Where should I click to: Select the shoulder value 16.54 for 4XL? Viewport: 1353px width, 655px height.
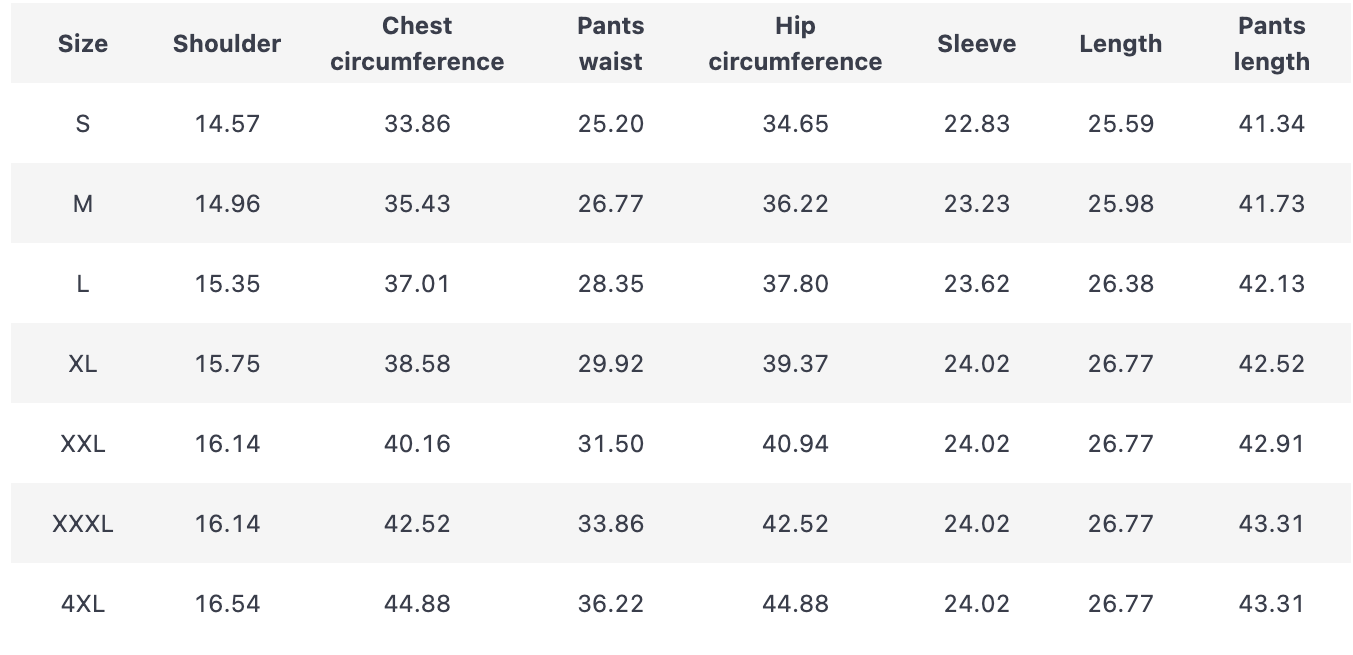pos(227,604)
